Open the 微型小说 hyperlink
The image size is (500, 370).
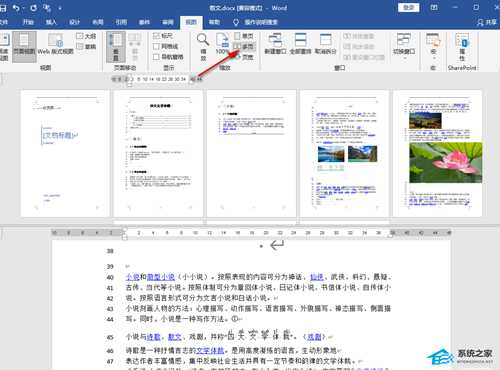(161, 277)
